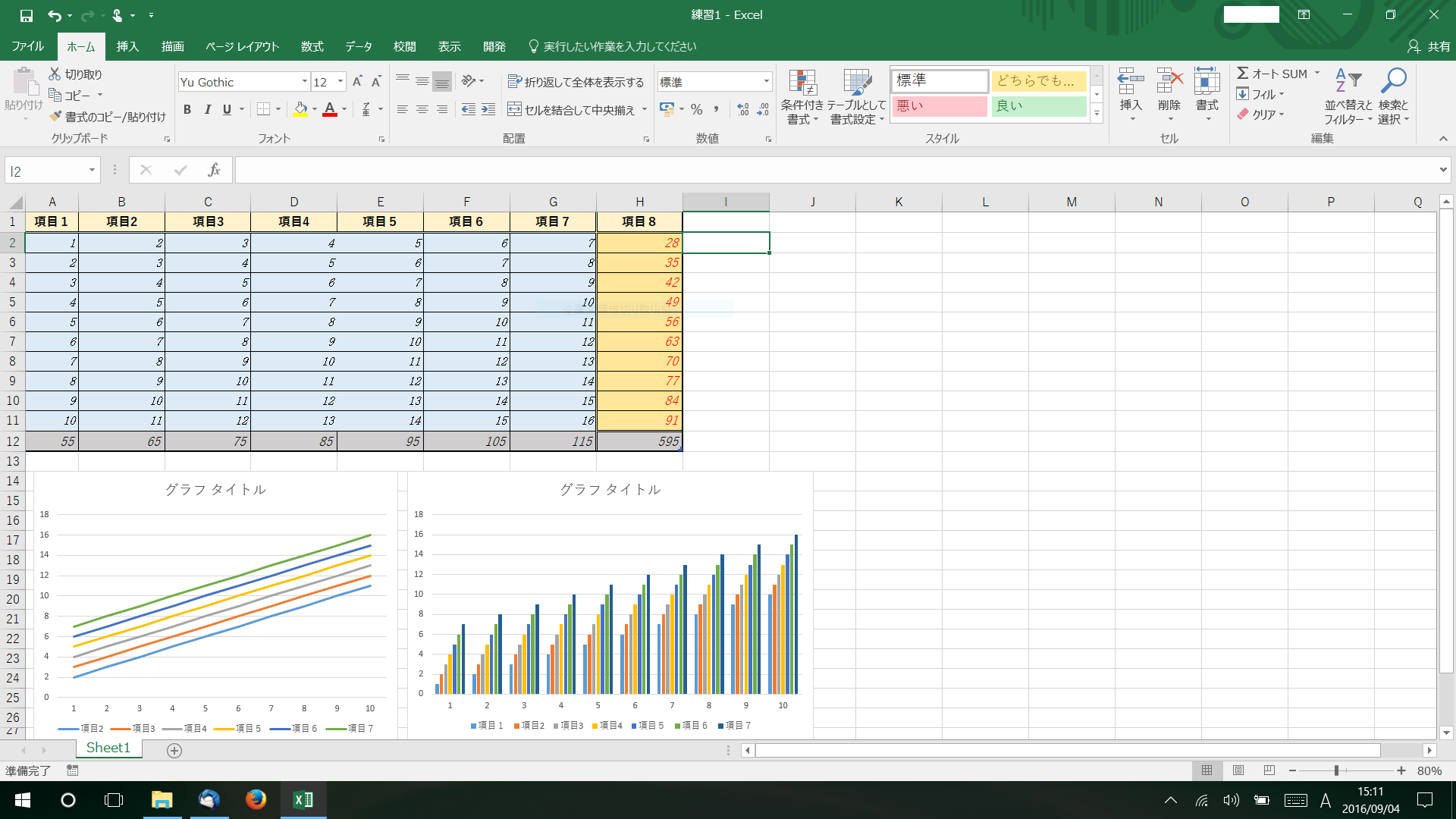Toggle Italic formatting

click(207, 109)
